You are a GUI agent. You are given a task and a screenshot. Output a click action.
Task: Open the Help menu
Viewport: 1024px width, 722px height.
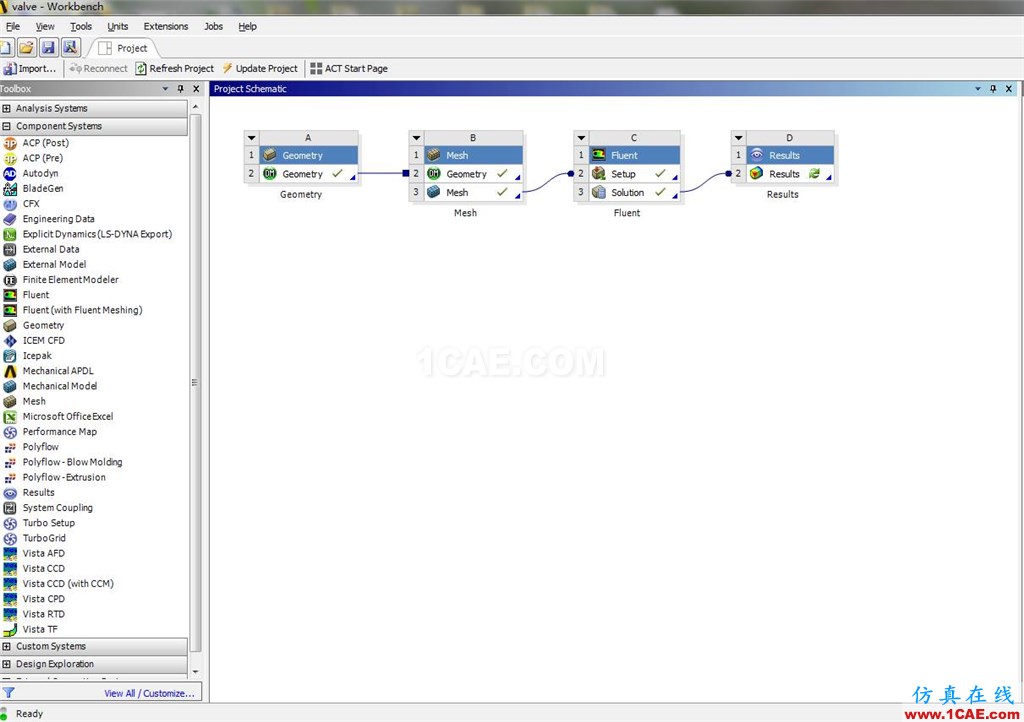(248, 26)
